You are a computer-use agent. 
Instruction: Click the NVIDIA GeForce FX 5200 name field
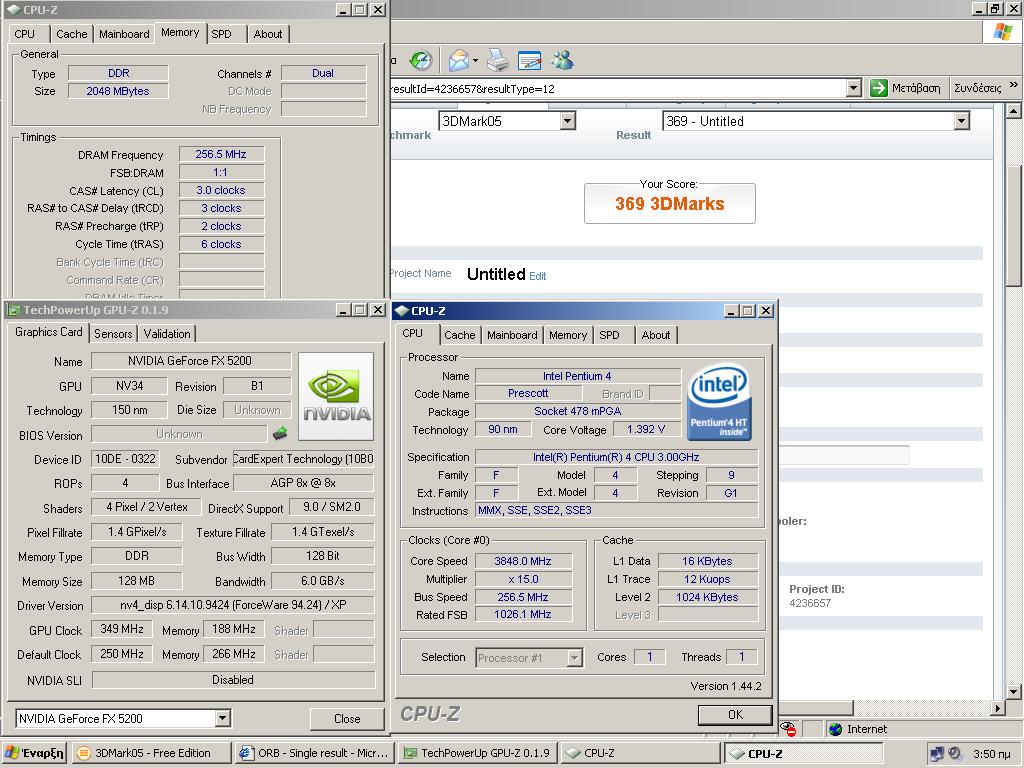(x=190, y=360)
